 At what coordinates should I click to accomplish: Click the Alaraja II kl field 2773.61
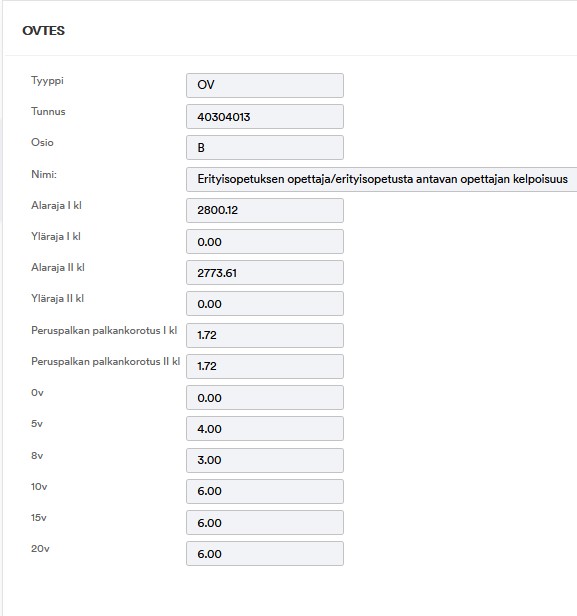tap(265, 272)
